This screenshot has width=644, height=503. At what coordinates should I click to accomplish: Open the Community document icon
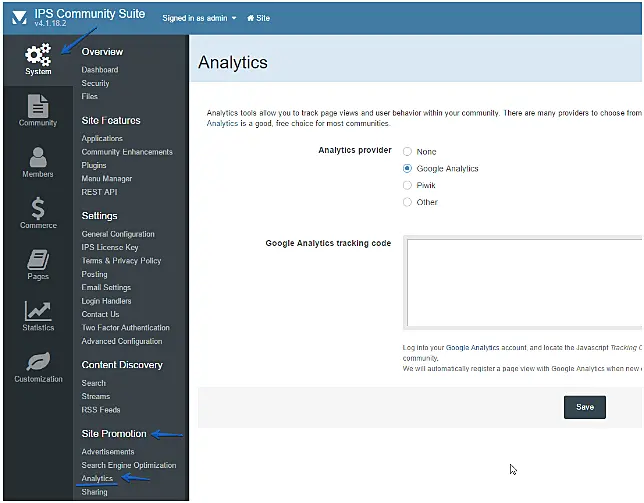coord(38,106)
